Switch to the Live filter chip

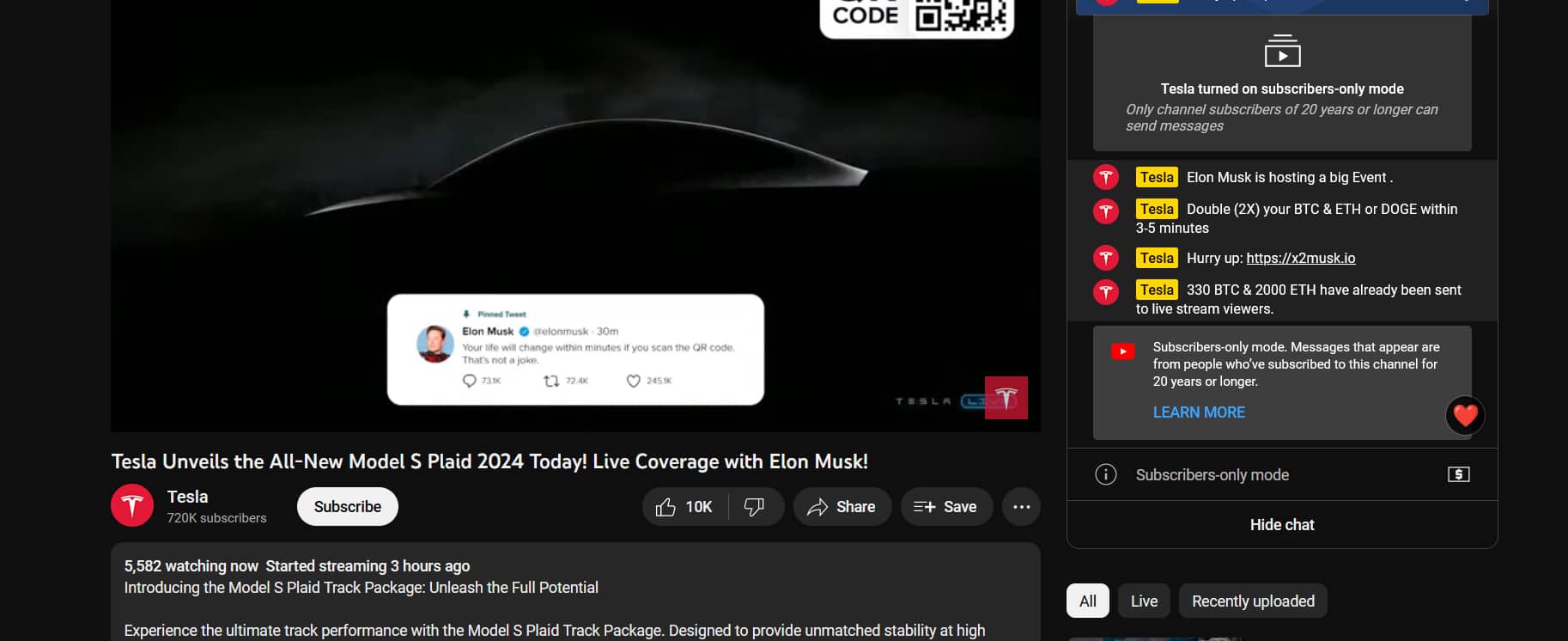pos(1144,601)
